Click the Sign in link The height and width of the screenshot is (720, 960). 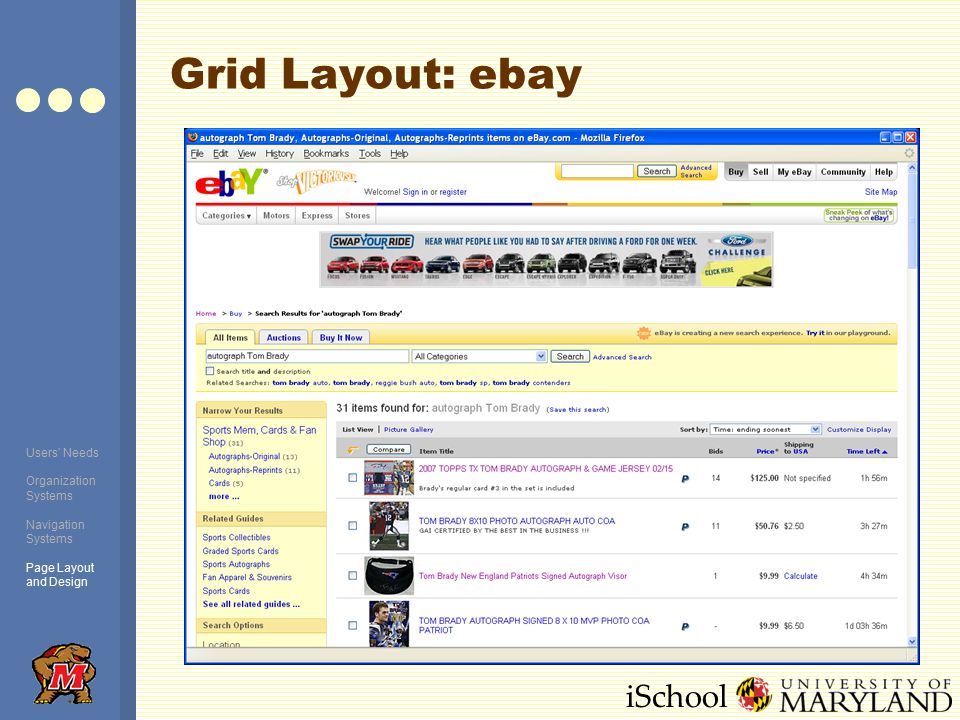point(415,192)
